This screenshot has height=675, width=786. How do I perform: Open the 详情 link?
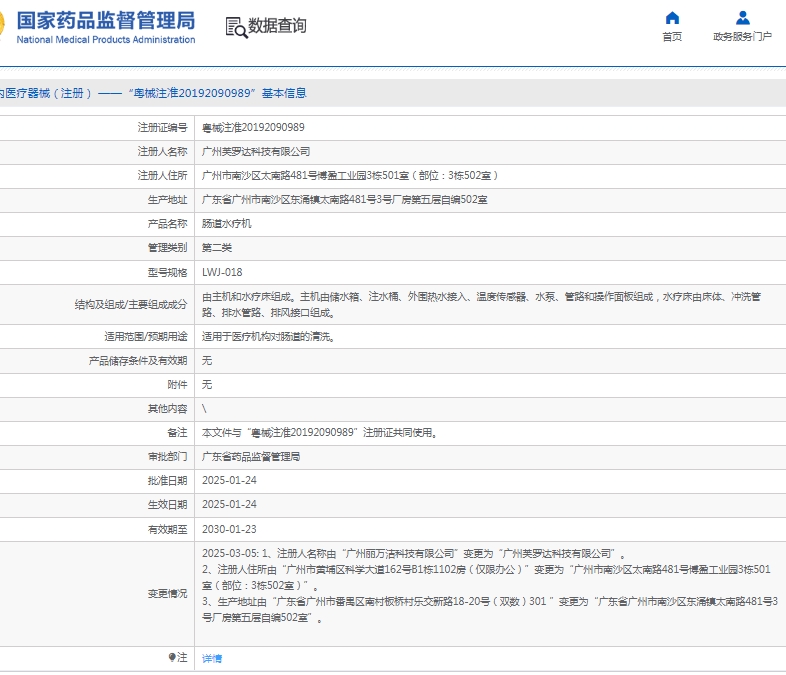[212, 658]
